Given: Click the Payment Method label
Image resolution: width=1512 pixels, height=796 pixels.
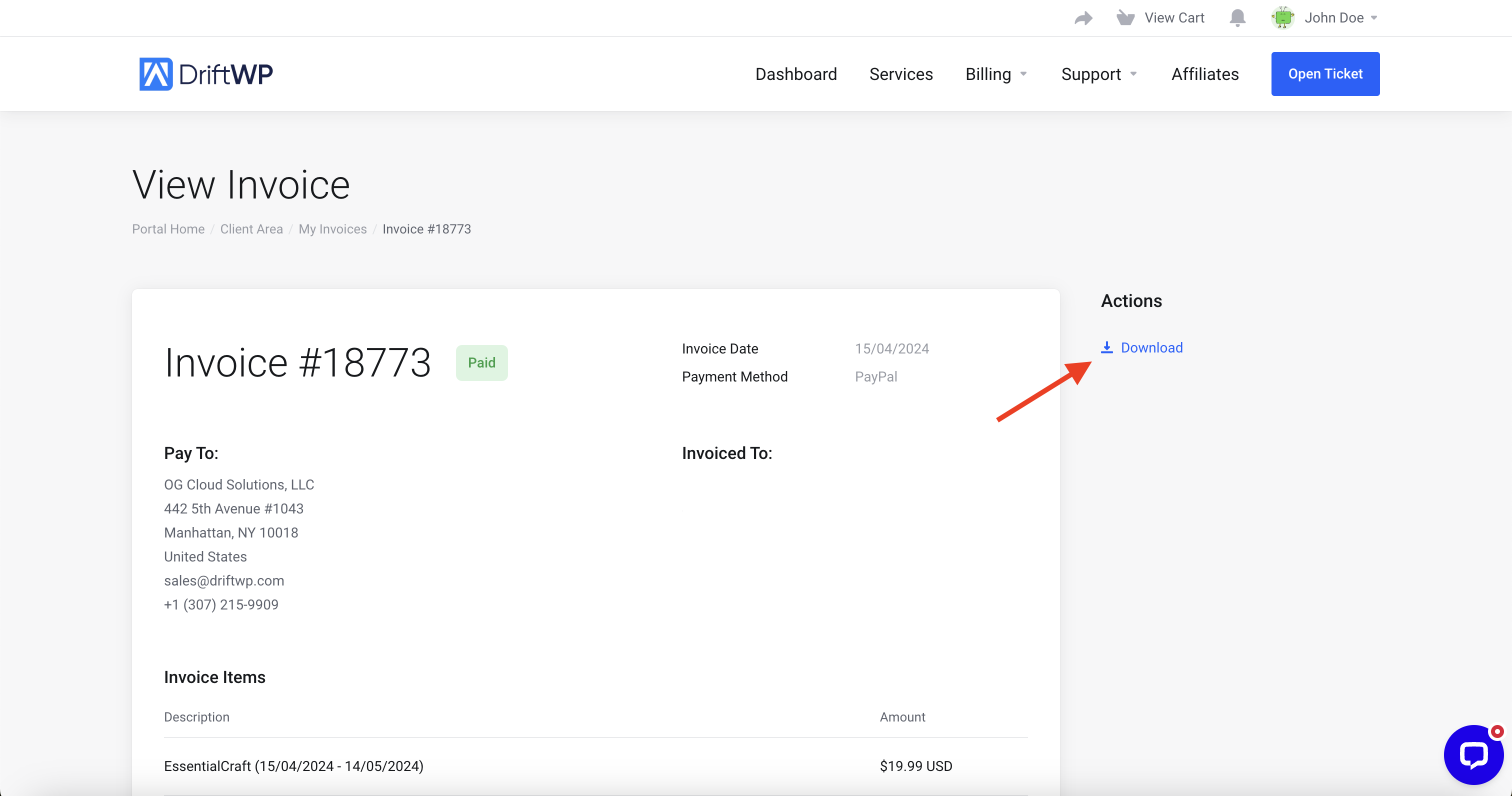Looking at the screenshot, I should coord(734,377).
